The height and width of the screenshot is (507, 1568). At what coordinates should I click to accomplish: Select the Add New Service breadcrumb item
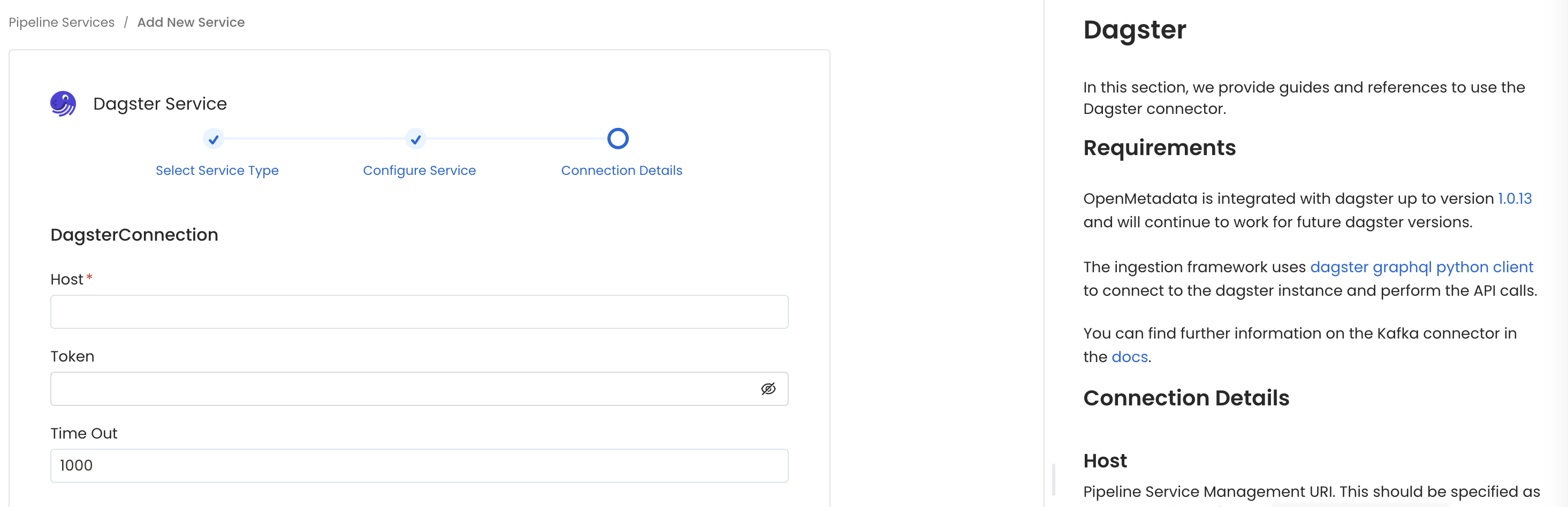click(191, 22)
